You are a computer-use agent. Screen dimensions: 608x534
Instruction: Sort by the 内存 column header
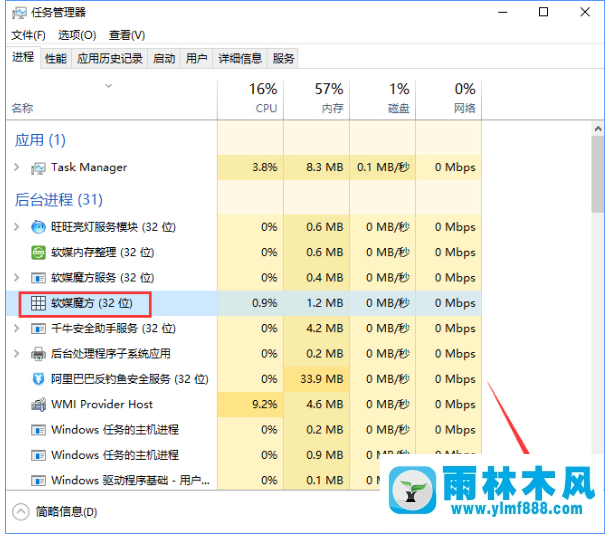(316, 99)
